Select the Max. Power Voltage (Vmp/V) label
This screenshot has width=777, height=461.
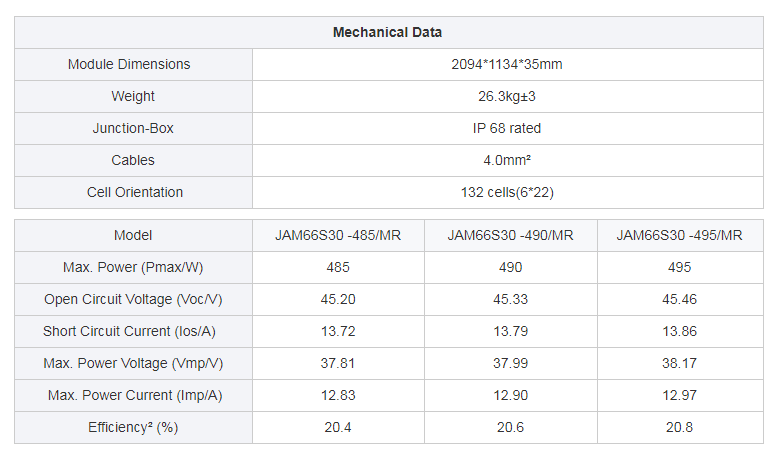point(133,363)
